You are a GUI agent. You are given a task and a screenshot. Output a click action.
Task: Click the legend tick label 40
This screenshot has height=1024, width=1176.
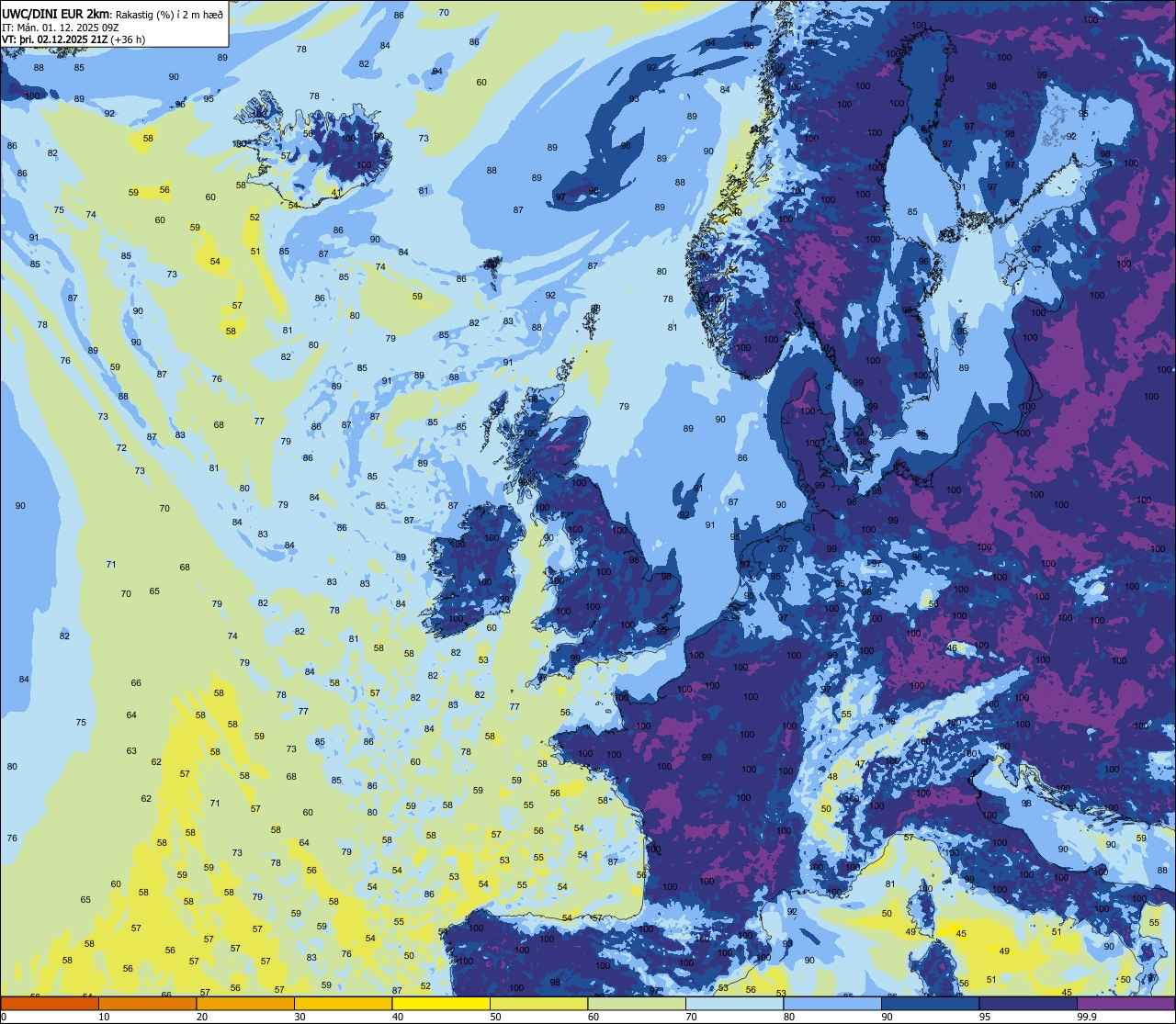(x=398, y=1017)
